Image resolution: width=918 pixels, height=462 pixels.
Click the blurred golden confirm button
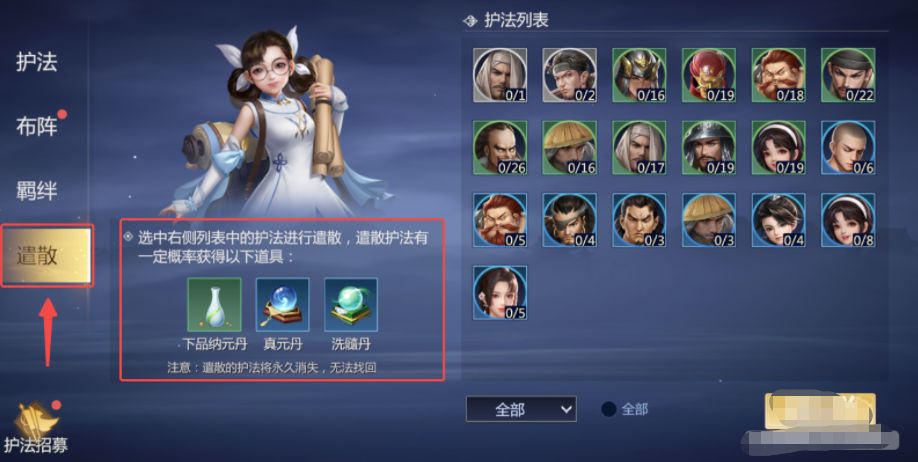pyautogui.click(x=820, y=411)
